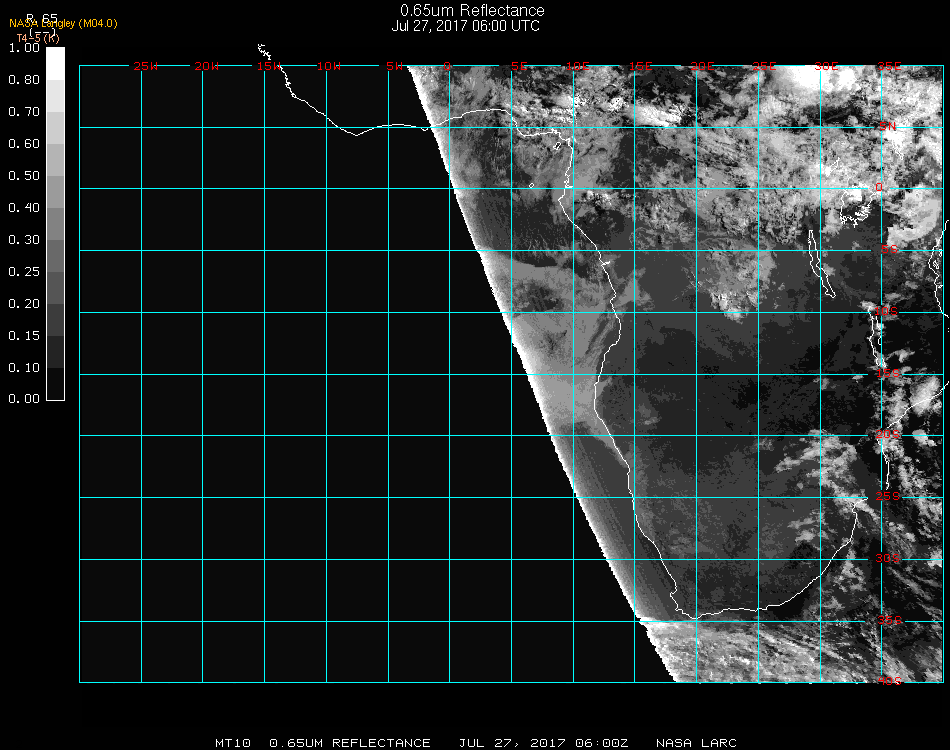Screen dimensions: 950x750
Task: Click the 15E longitude label
Action: (640, 66)
